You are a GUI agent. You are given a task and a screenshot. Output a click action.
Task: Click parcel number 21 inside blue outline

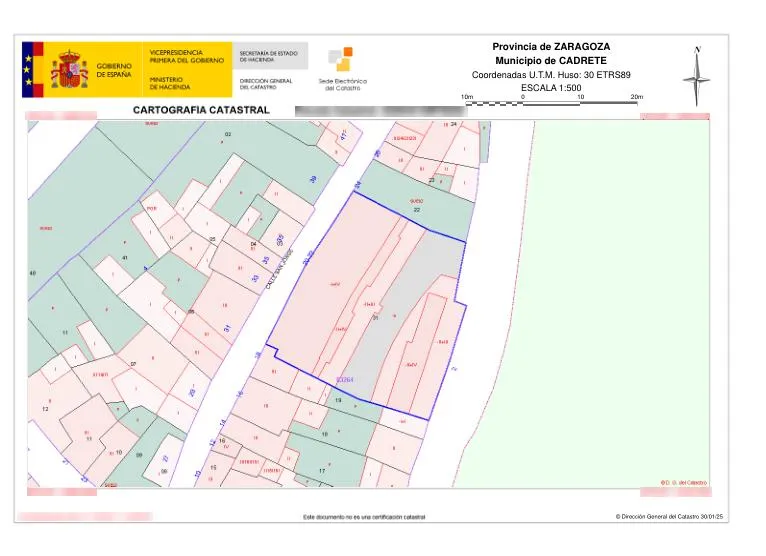[375, 318]
